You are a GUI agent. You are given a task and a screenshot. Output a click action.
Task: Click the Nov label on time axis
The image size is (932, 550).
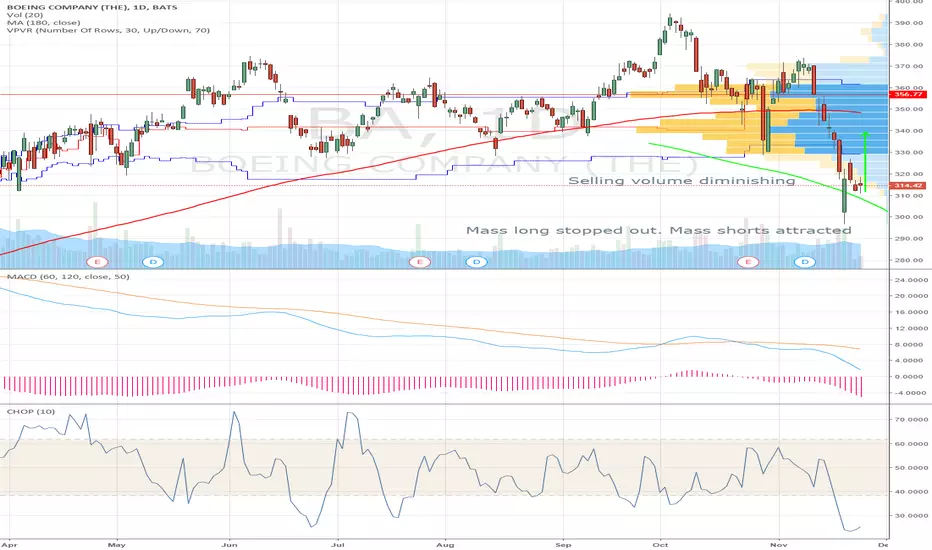click(779, 544)
